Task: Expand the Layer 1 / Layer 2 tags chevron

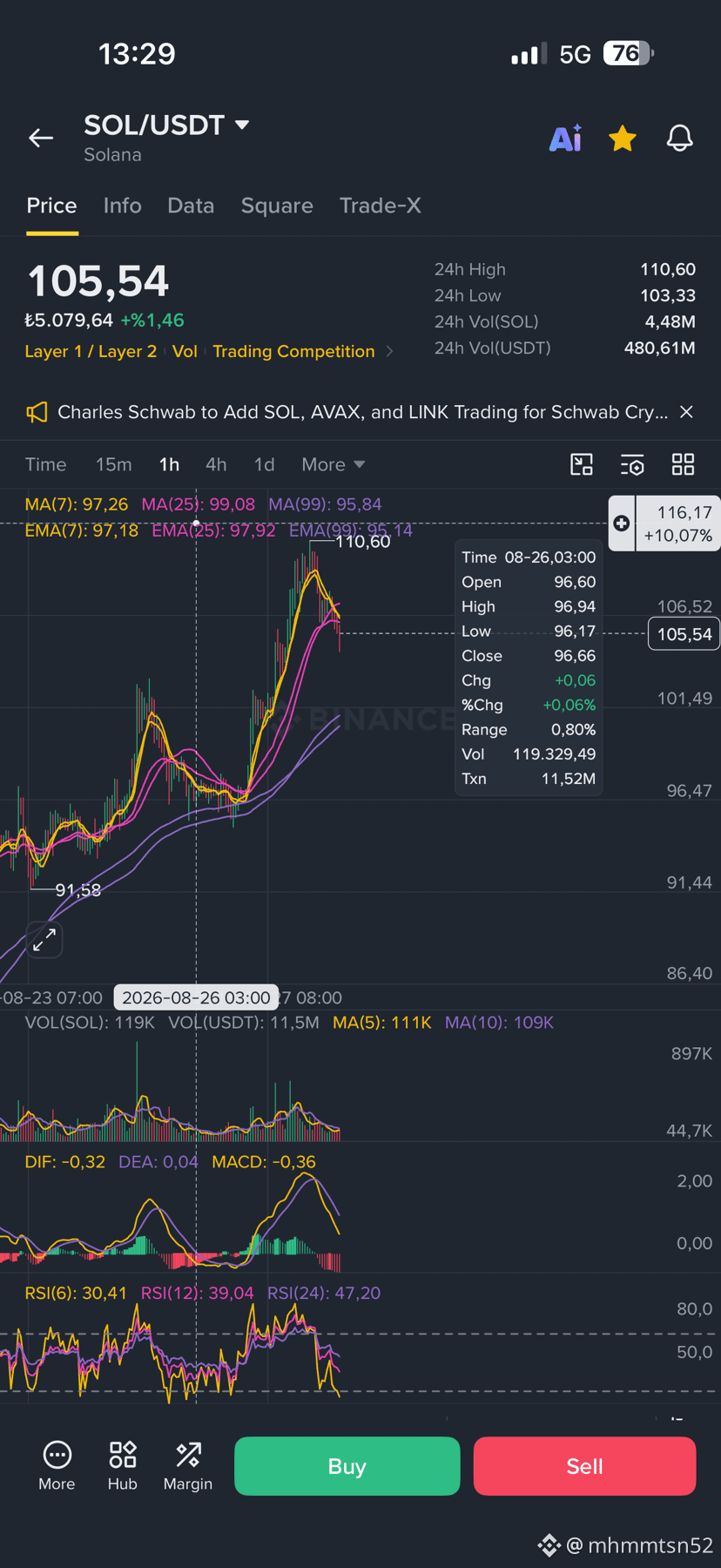Action: pos(389,351)
